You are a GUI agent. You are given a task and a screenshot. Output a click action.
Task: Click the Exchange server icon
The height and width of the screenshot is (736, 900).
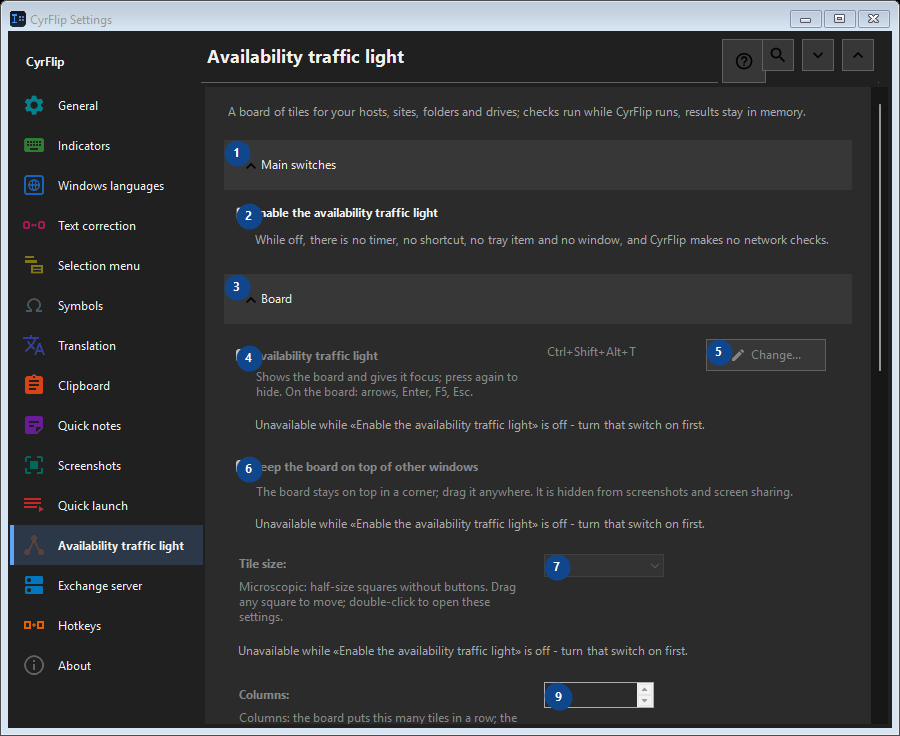[x=34, y=586]
